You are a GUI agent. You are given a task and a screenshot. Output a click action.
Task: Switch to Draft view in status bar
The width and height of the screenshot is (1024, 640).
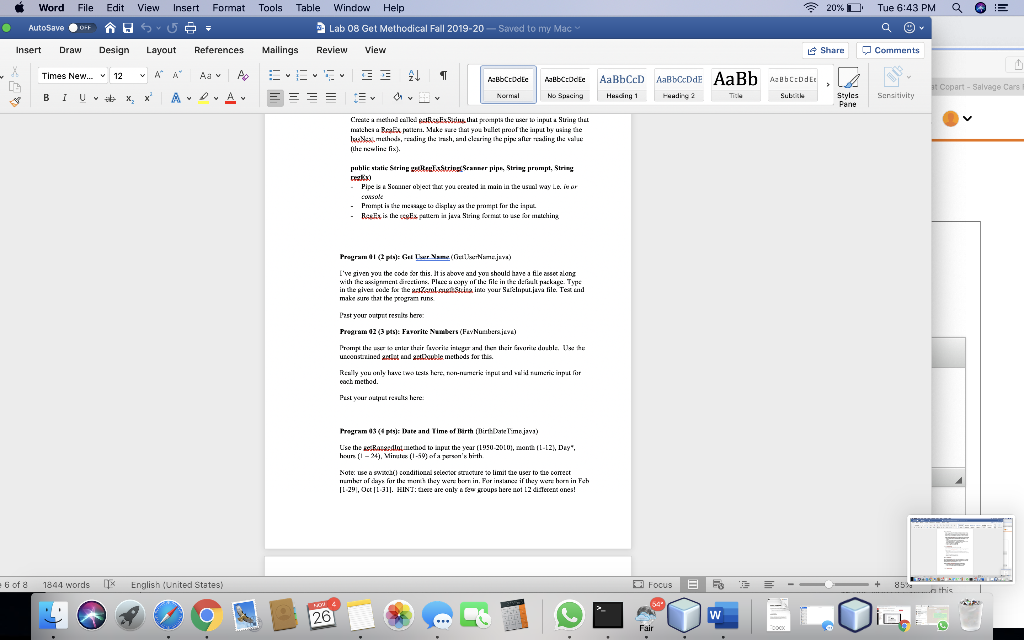click(769, 584)
